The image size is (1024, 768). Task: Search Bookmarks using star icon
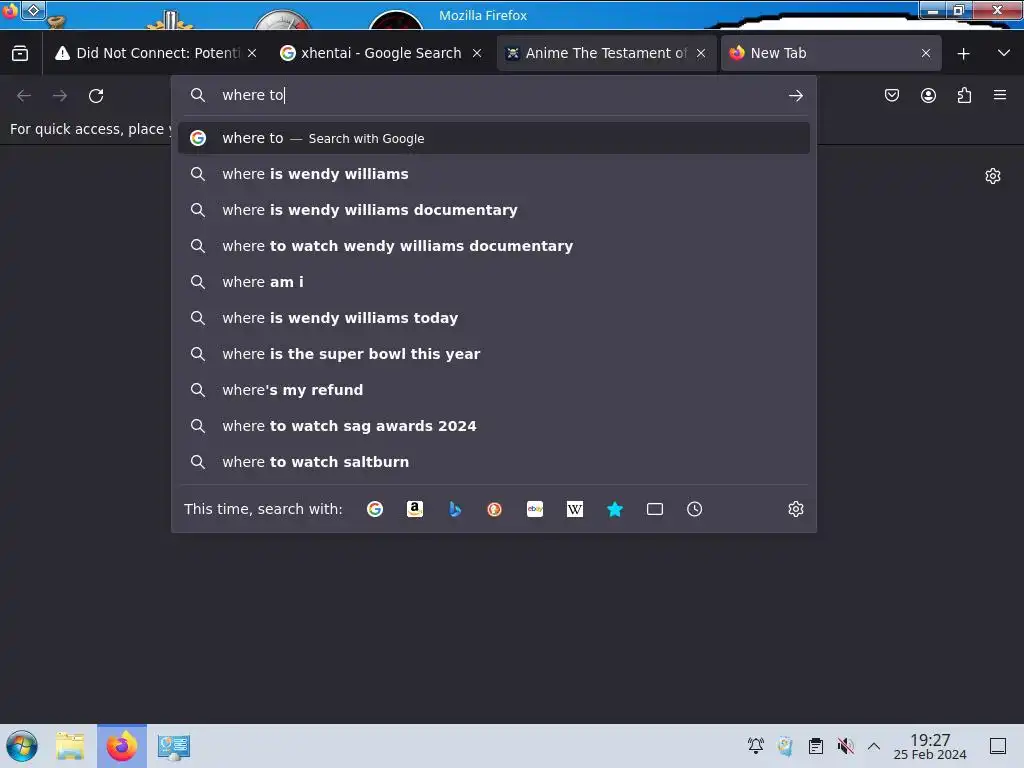pyautogui.click(x=615, y=509)
